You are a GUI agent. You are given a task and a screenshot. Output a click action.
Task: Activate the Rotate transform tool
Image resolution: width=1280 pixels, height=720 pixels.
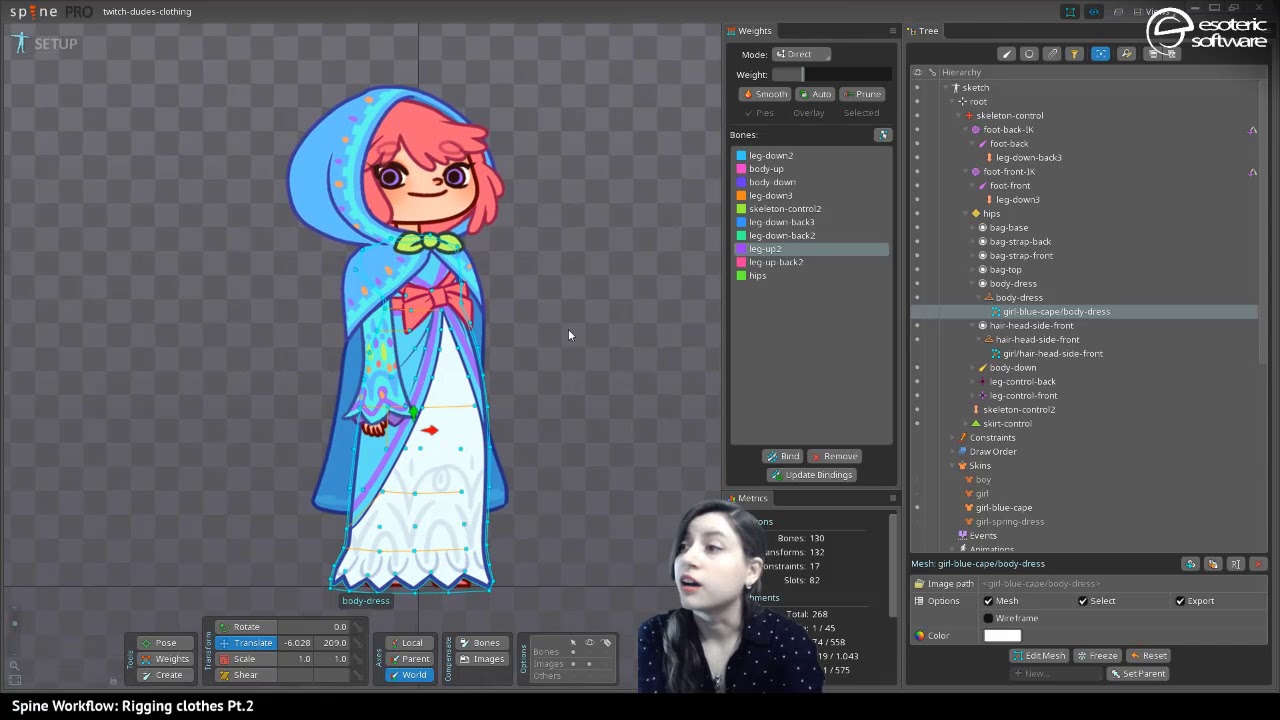coord(246,627)
